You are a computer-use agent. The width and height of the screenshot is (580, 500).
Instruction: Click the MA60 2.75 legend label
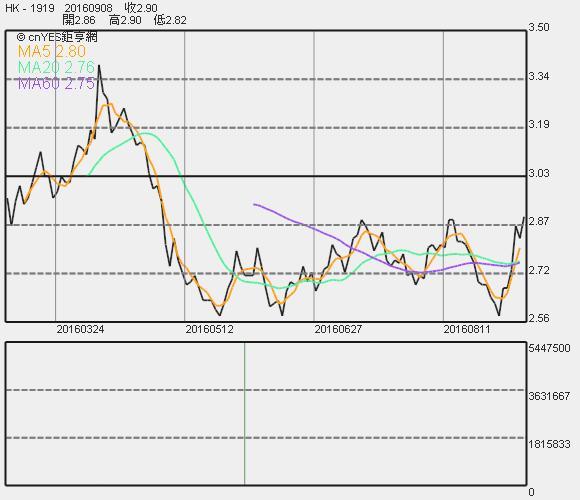pyautogui.click(x=56, y=84)
